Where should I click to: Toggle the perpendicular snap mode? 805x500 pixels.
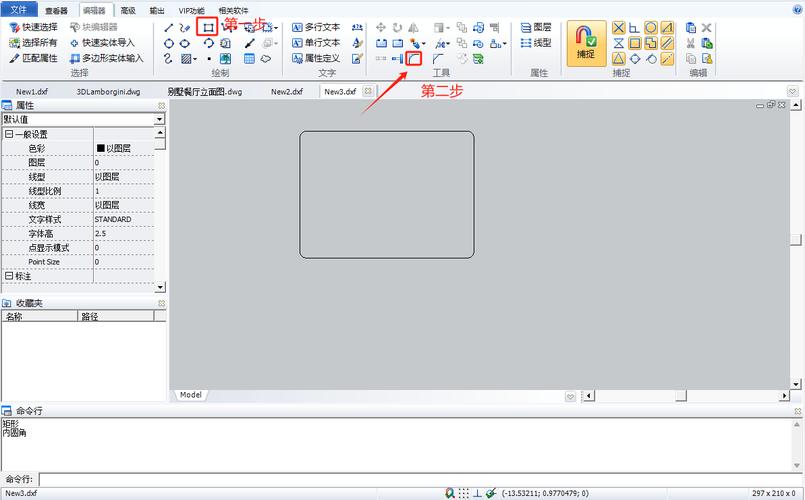coord(635,28)
